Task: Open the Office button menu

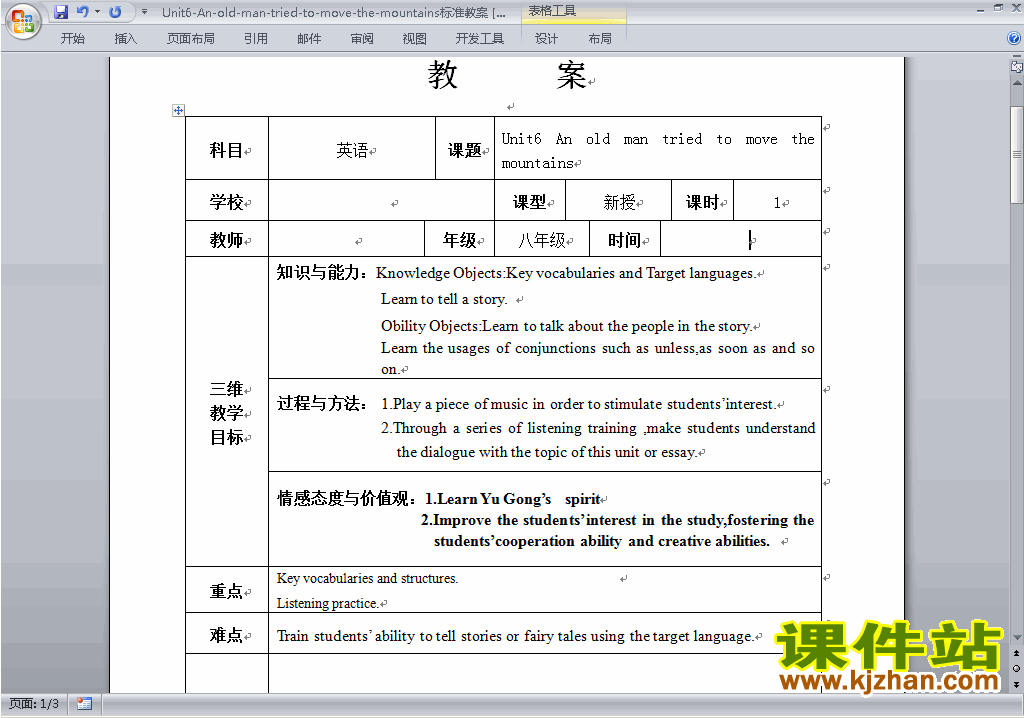Action: 23,22
